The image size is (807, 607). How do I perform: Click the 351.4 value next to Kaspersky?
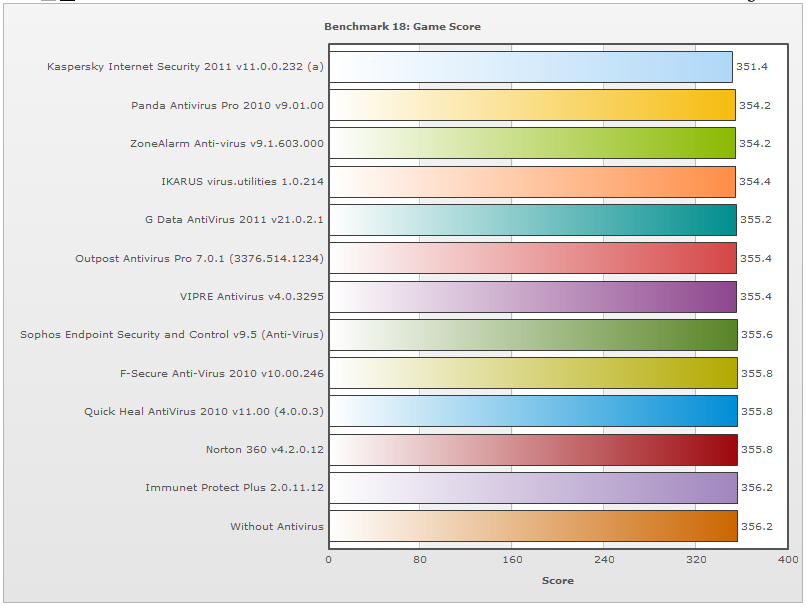pos(752,66)
